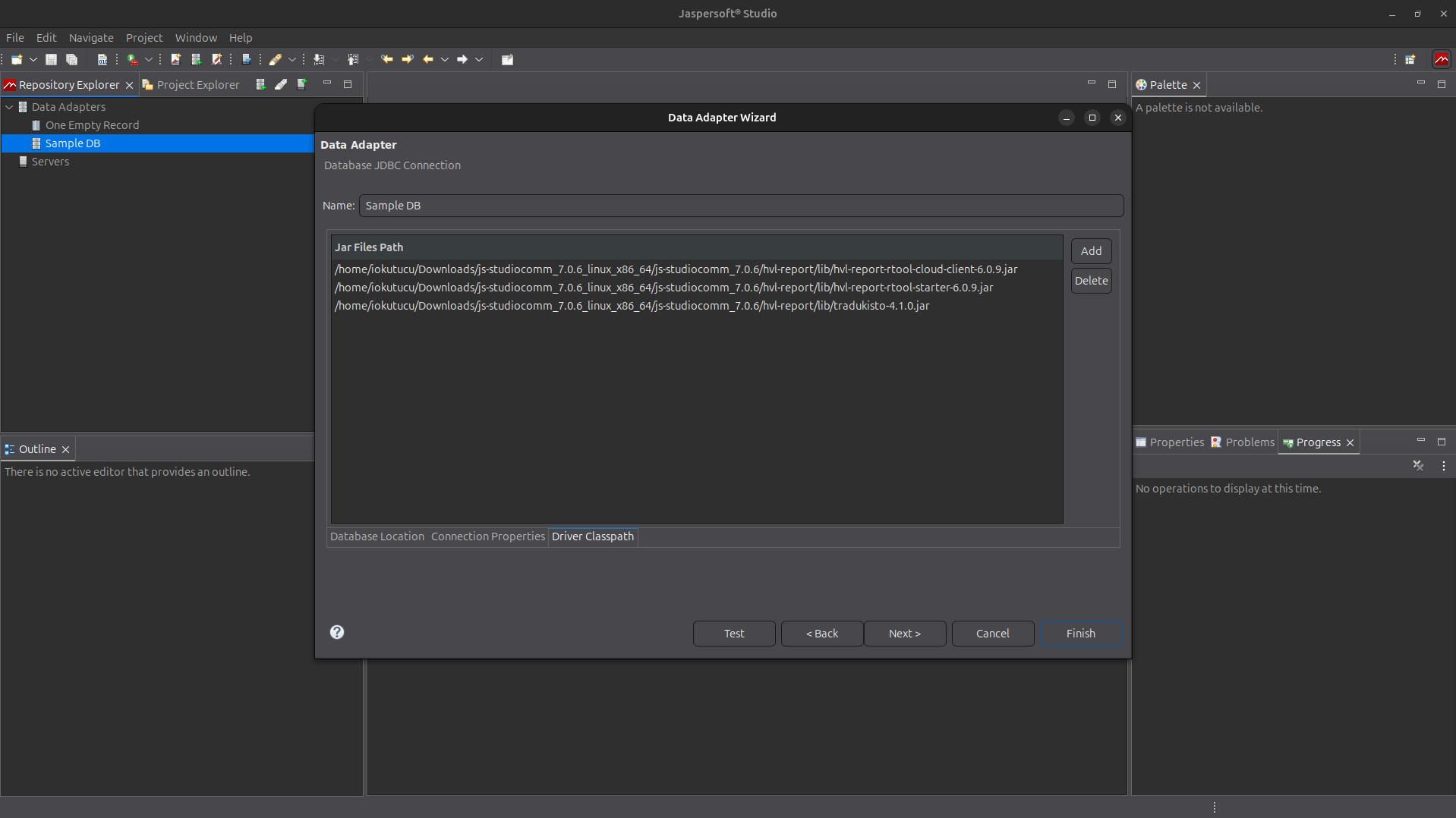Click the Previous Edit Location arrow icon
This screenshot has height=818, width=1456.
[387, 59]
